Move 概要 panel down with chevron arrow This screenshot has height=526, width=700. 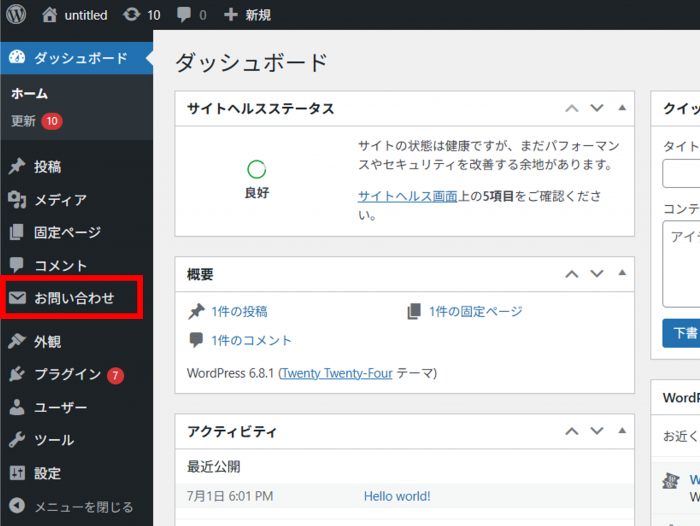coord(597,274)
